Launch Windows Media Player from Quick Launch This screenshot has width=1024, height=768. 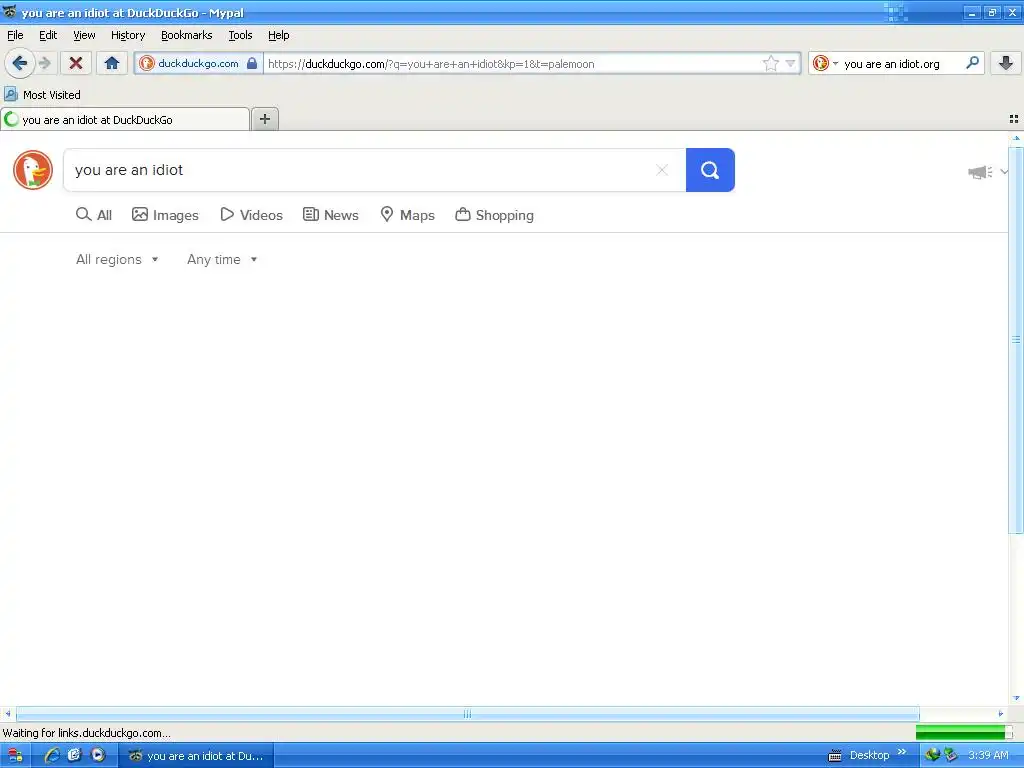click(x=98, y=755)
